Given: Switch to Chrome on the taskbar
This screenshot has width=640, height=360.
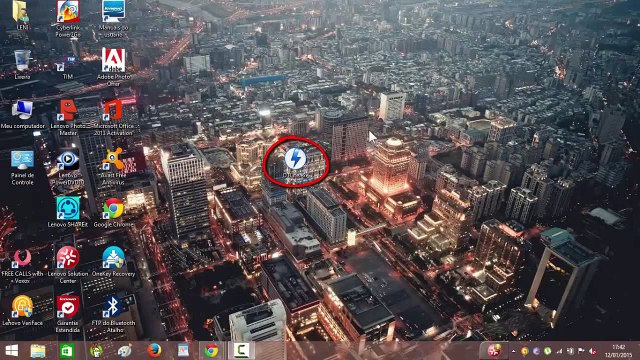Looking at the screenshot, I should pos(211,351).
